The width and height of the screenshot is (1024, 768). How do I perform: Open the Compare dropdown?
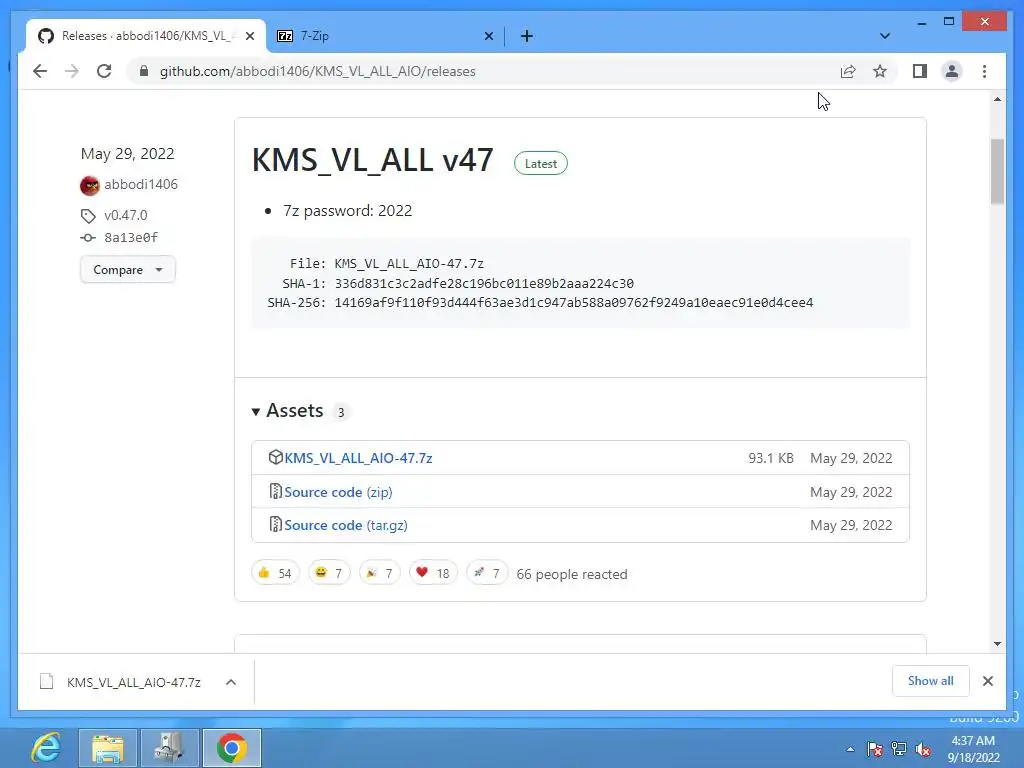click(x=127, y=269)
